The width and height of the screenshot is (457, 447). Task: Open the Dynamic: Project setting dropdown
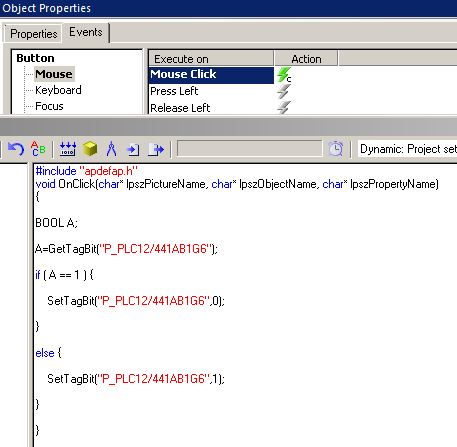[407, 149]
